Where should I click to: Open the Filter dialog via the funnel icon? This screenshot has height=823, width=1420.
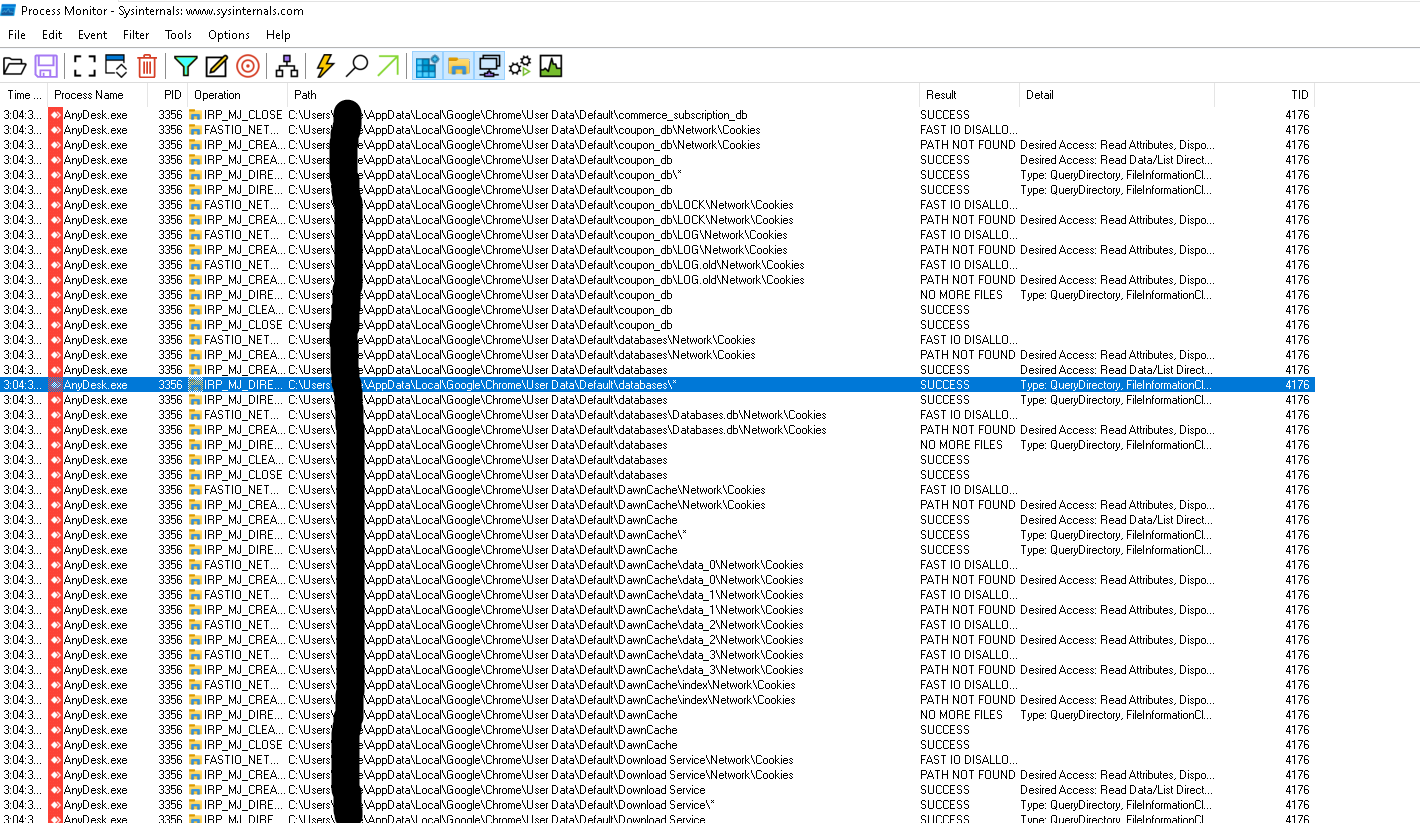tap(185, 67)
